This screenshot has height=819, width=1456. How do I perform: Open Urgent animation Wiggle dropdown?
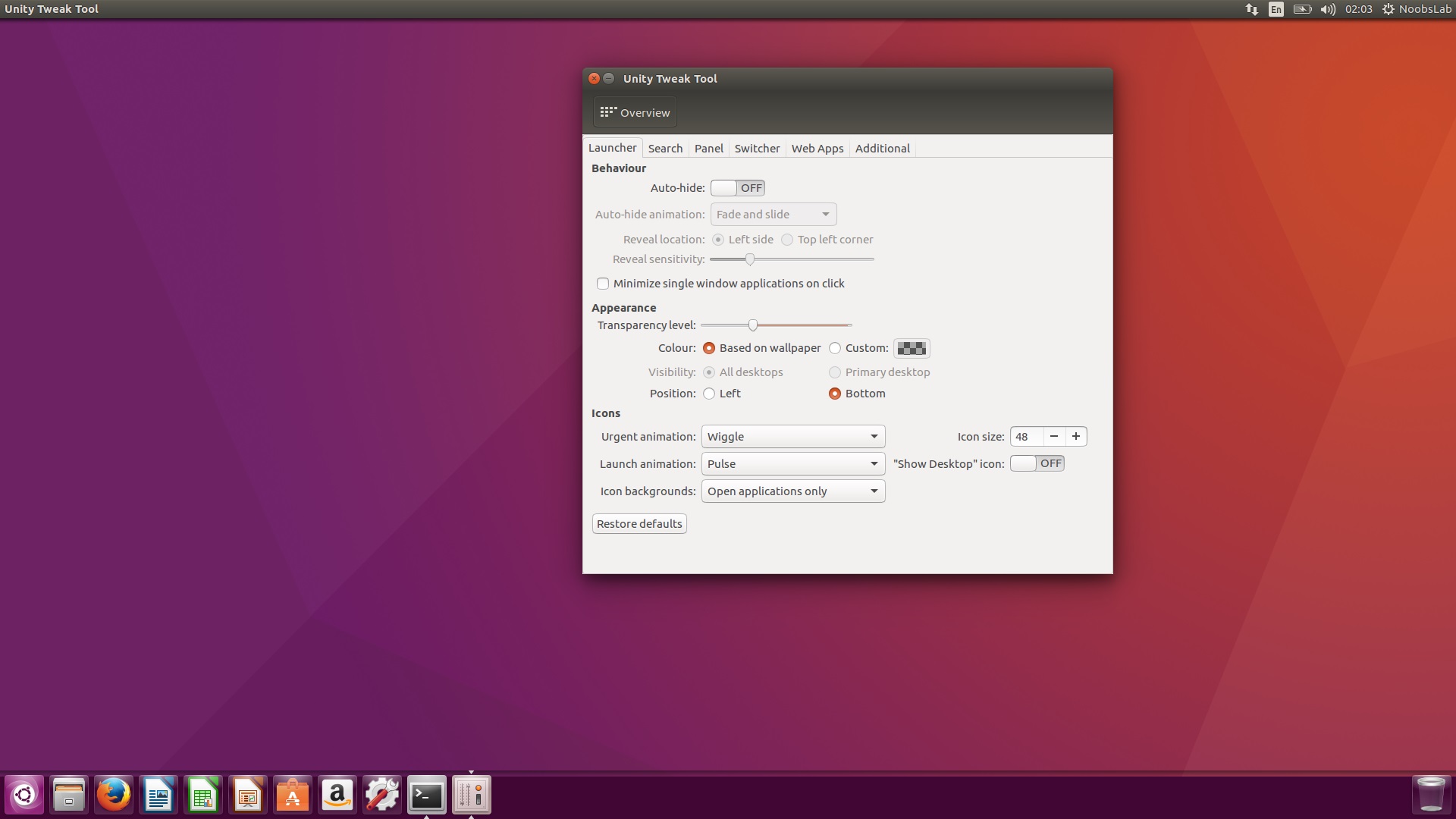(793, 437)
